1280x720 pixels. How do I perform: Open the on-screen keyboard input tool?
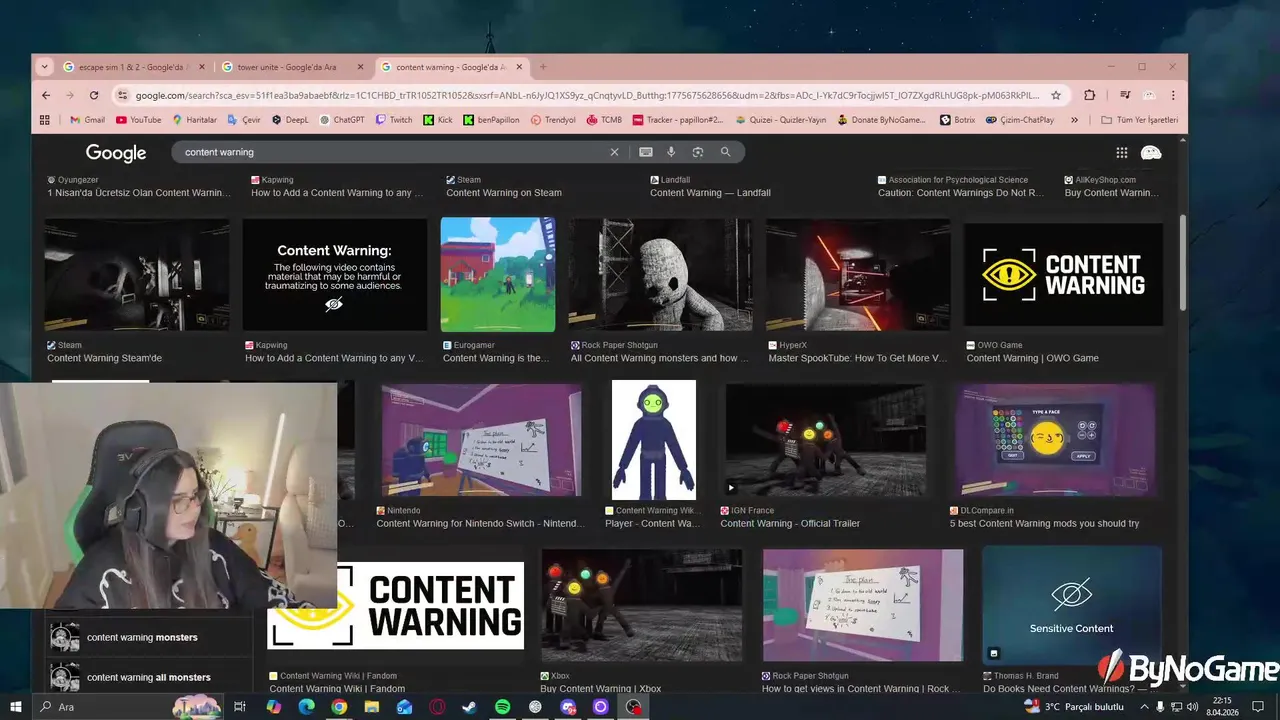tap(646, 152)
